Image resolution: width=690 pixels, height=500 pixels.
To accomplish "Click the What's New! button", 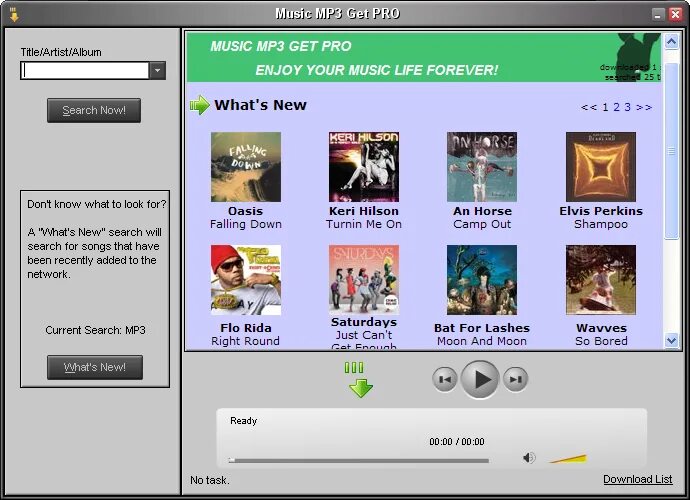I will tap(95, 367).
